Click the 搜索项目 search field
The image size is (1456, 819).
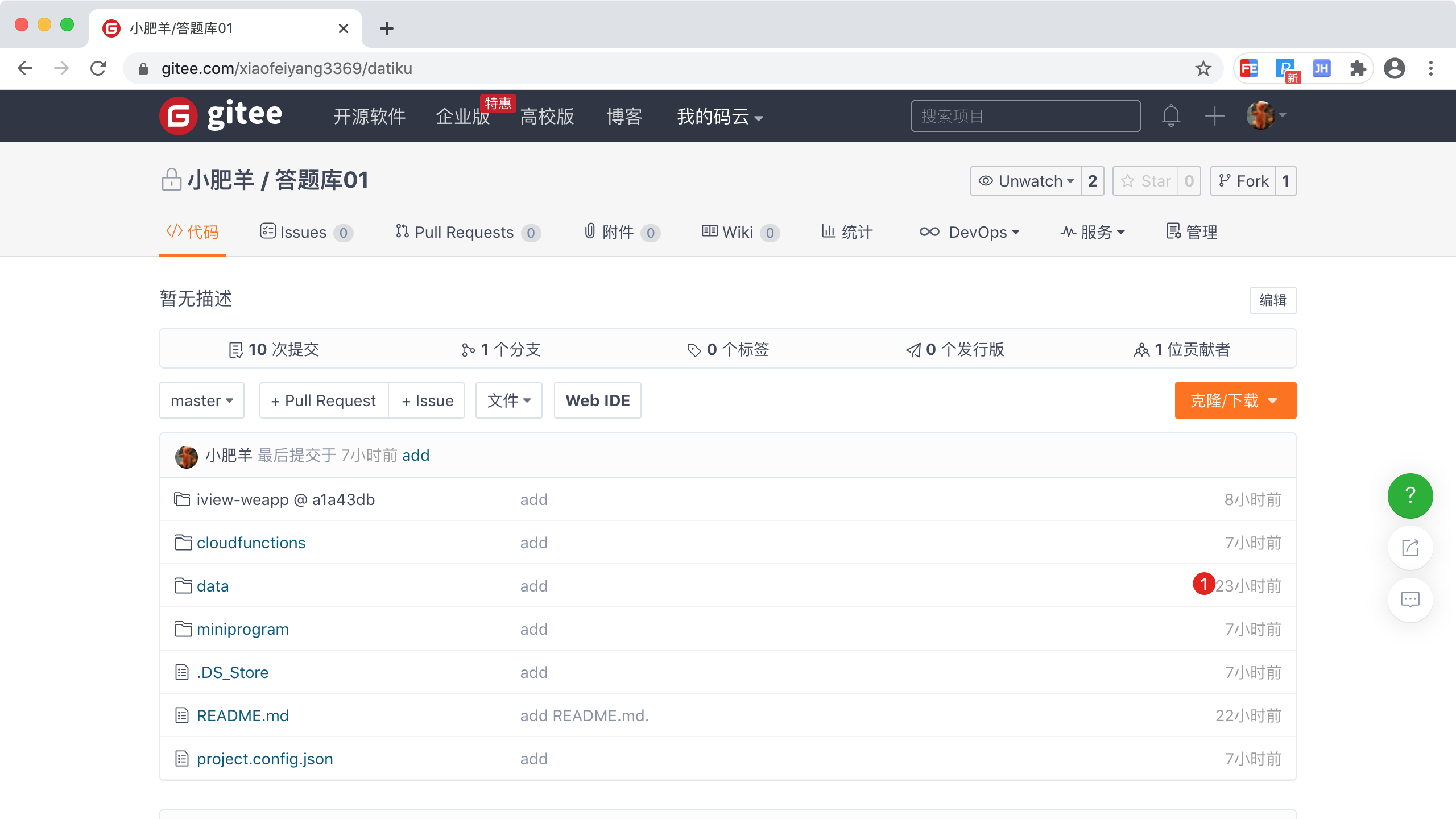[x=1025, y=116]
